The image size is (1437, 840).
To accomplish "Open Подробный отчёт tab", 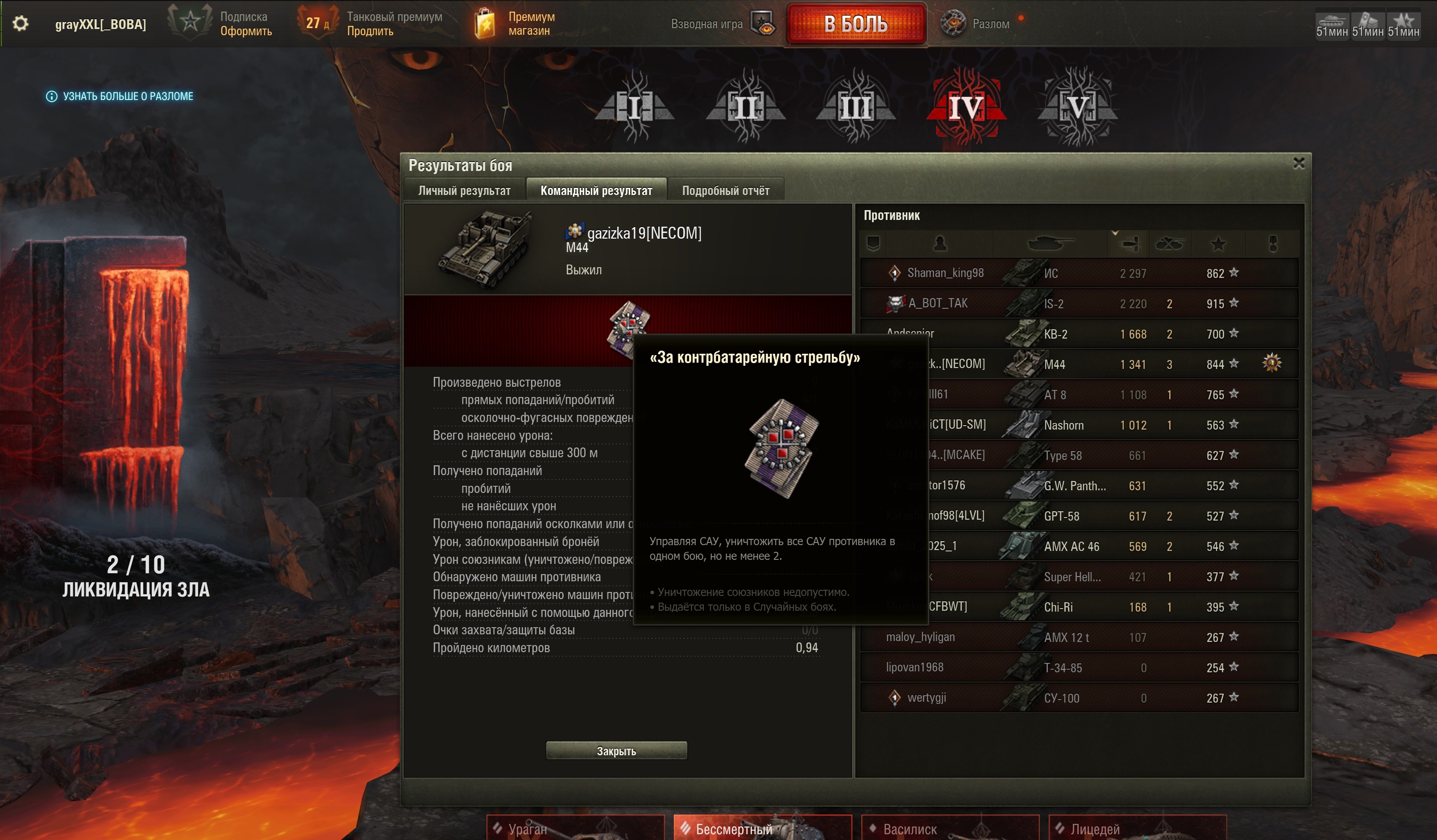I will tap(725, 190).
